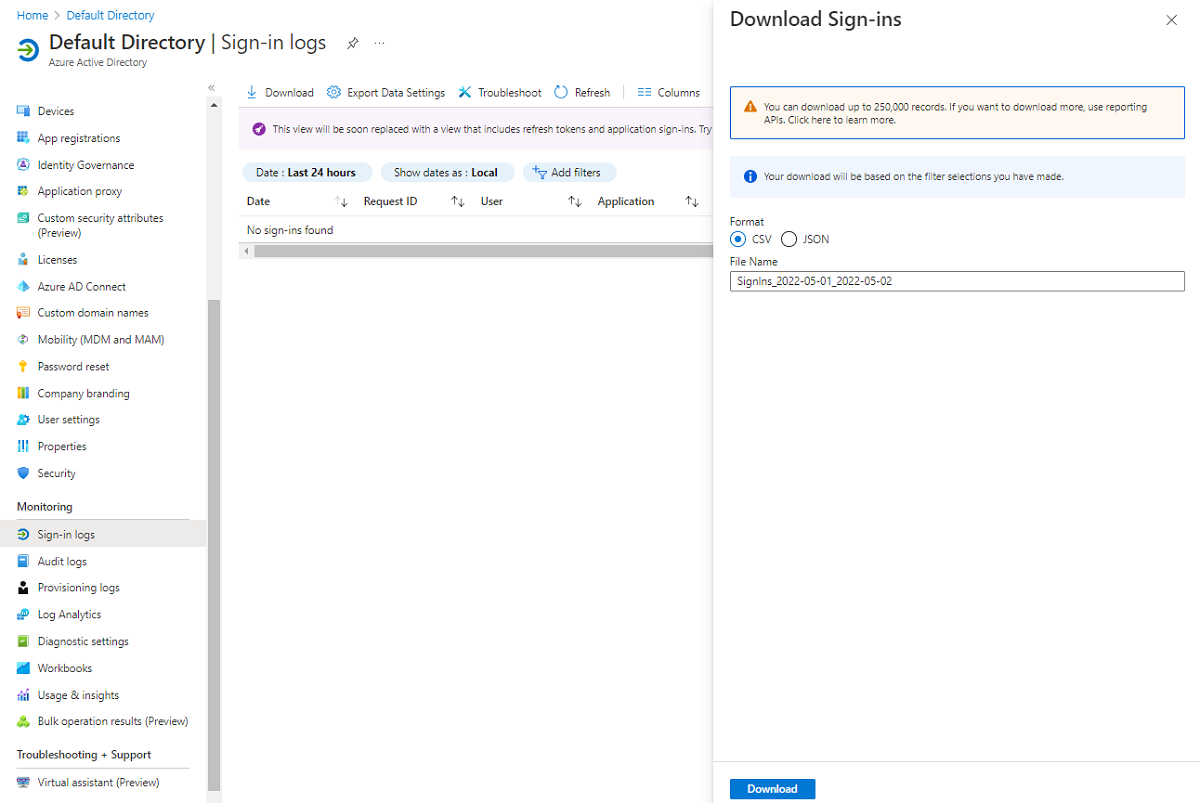Click the 250,000 records warning banner
The width and height of the screenshot is (1200, 803).
click(957, 112)
